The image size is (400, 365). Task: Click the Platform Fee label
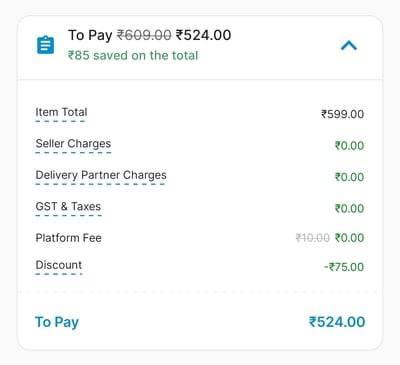(x=68, y=238)
